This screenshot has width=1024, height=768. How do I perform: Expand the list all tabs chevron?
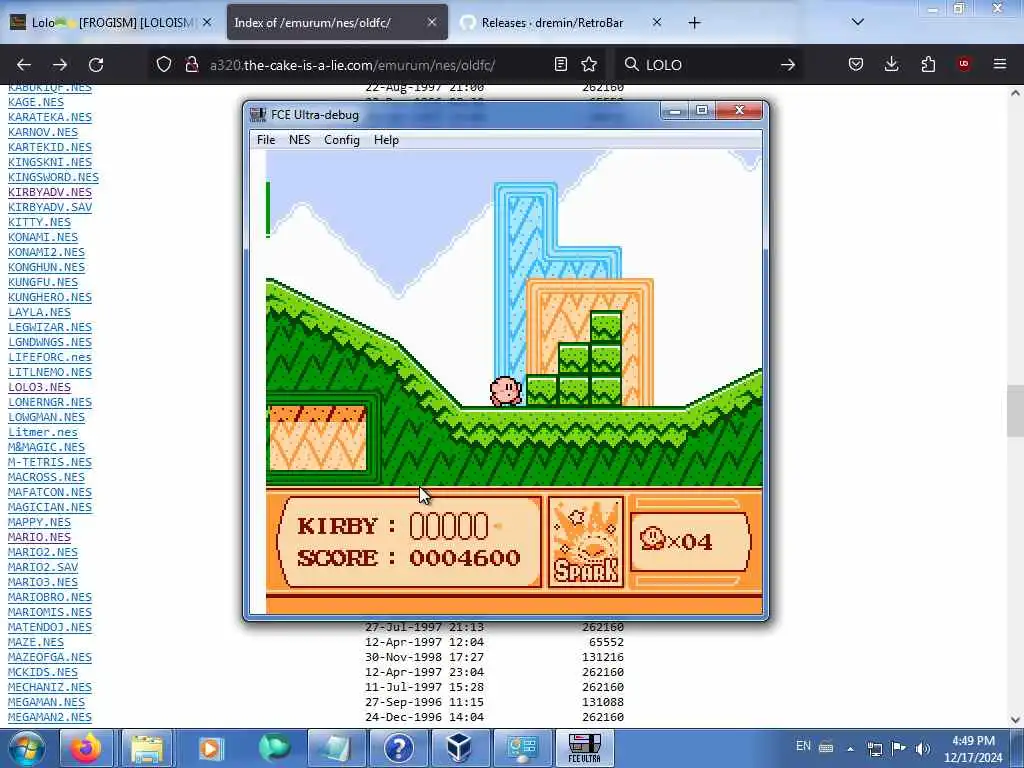(858, 22)
